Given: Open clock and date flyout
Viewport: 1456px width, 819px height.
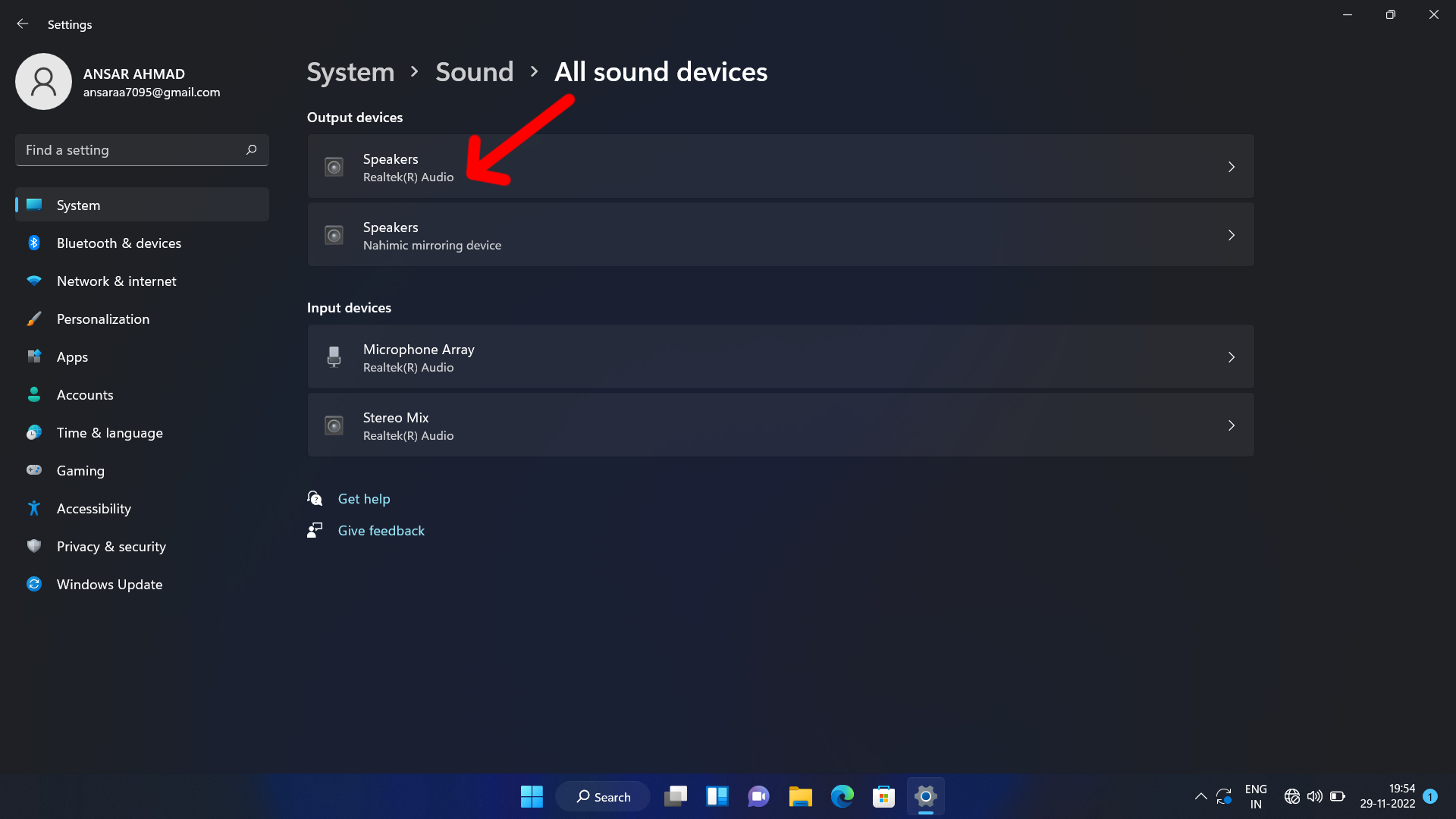Looking at the screenshot, I should (x=1387, y=796).
